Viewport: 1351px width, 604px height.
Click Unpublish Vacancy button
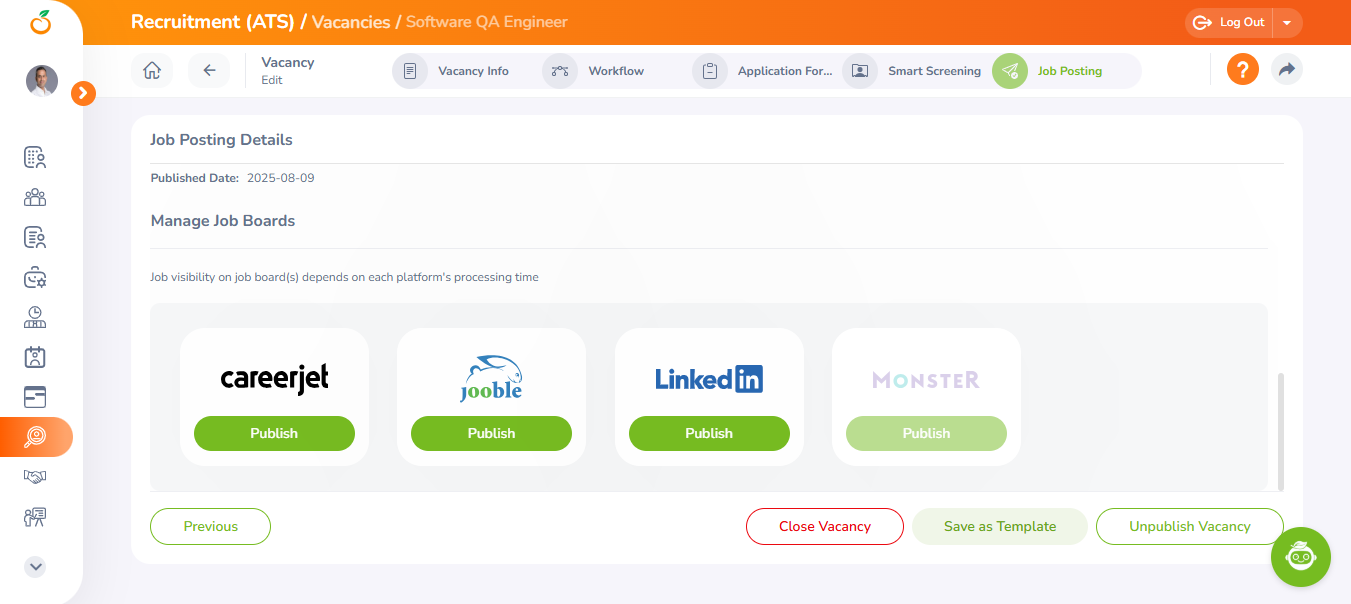(x=1189, y=527)
